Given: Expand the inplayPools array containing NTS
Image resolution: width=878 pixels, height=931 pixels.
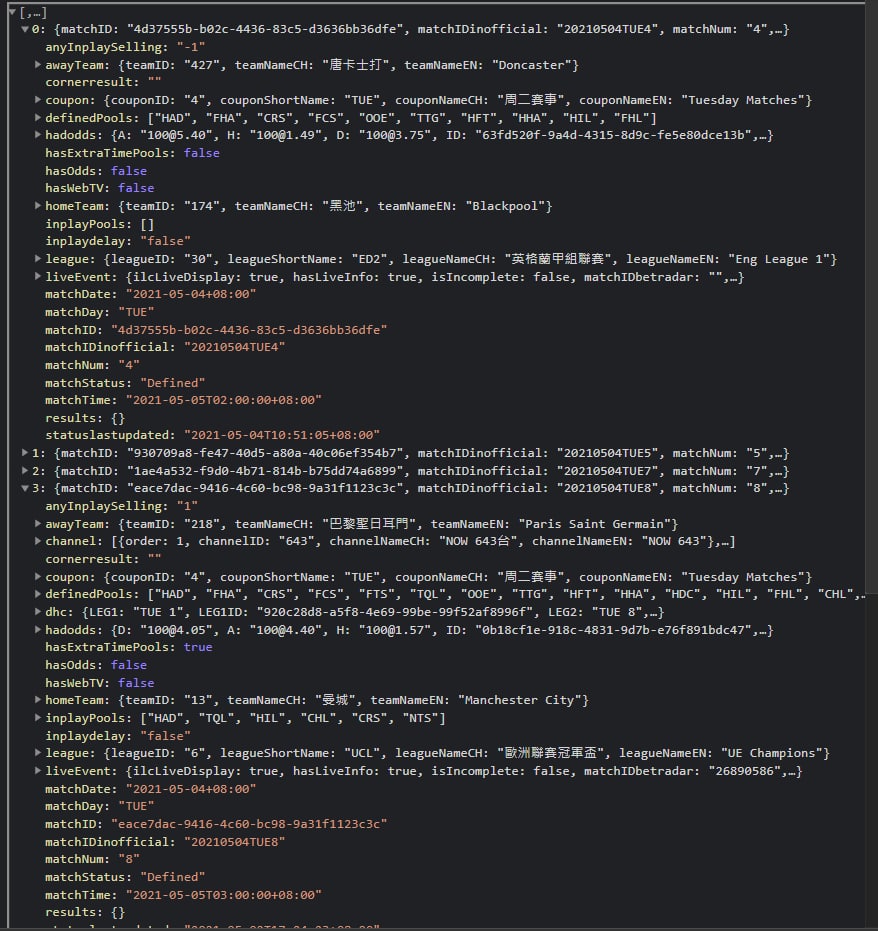Looking at the screenshot, I should tap(38, 718).
